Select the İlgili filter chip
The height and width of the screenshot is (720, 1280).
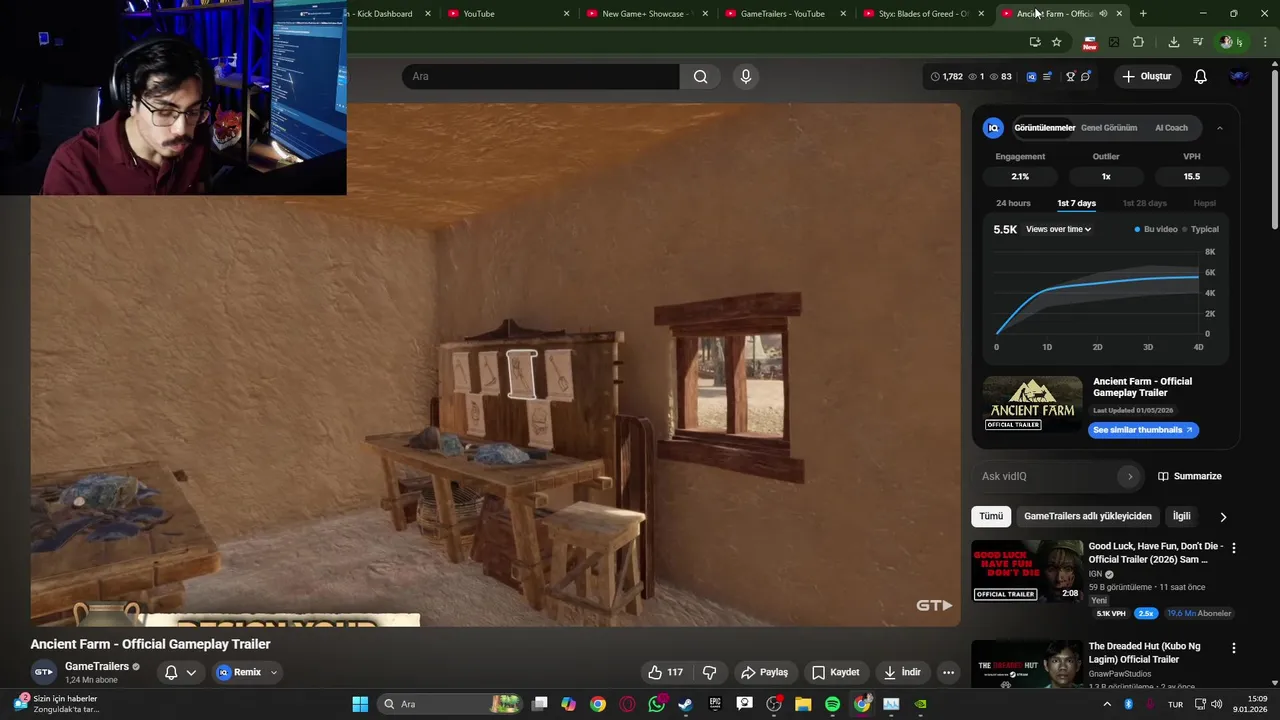tap(1181, 516)
